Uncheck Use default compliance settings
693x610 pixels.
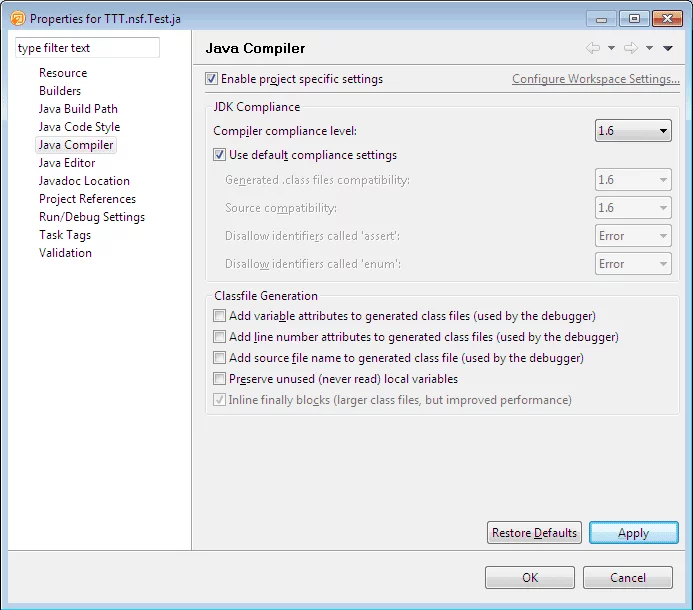click(x=220, y=155)
